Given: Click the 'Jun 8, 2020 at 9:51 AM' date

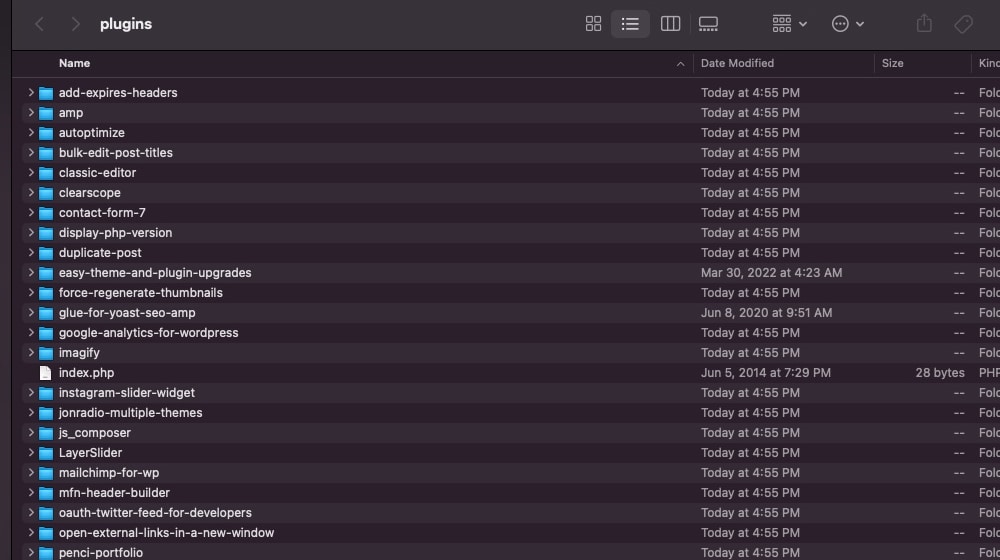Looking at the screenshot, I should pyautogui.click(x=766, y=313).
